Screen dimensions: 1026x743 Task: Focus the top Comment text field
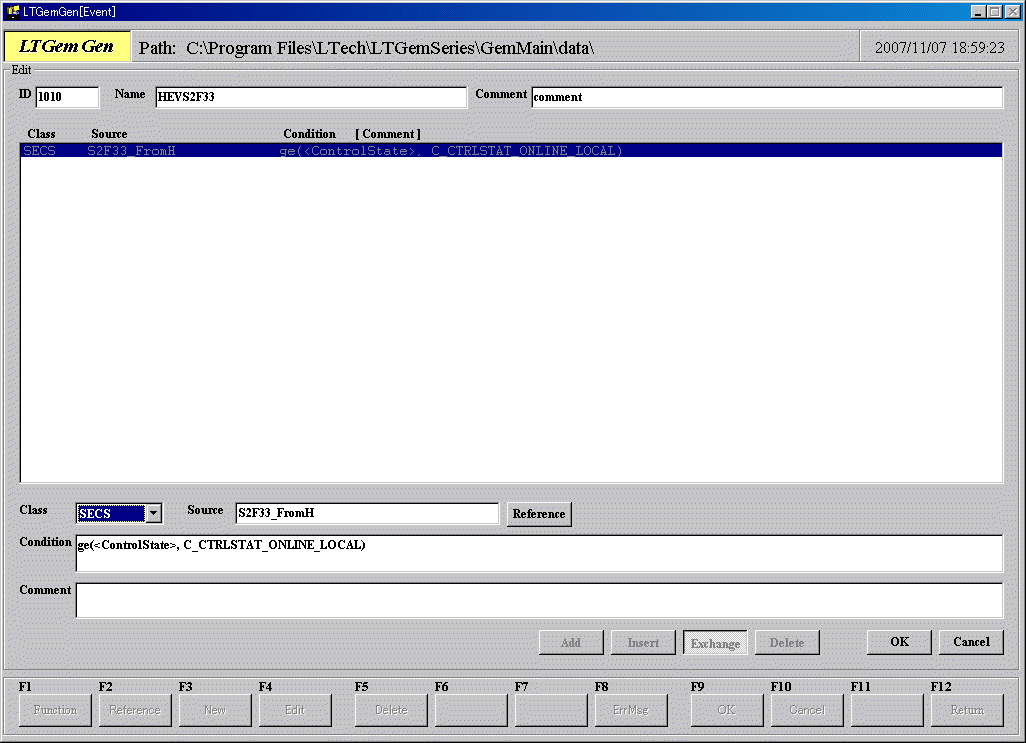pyautogui.click(x=766, y=97)
